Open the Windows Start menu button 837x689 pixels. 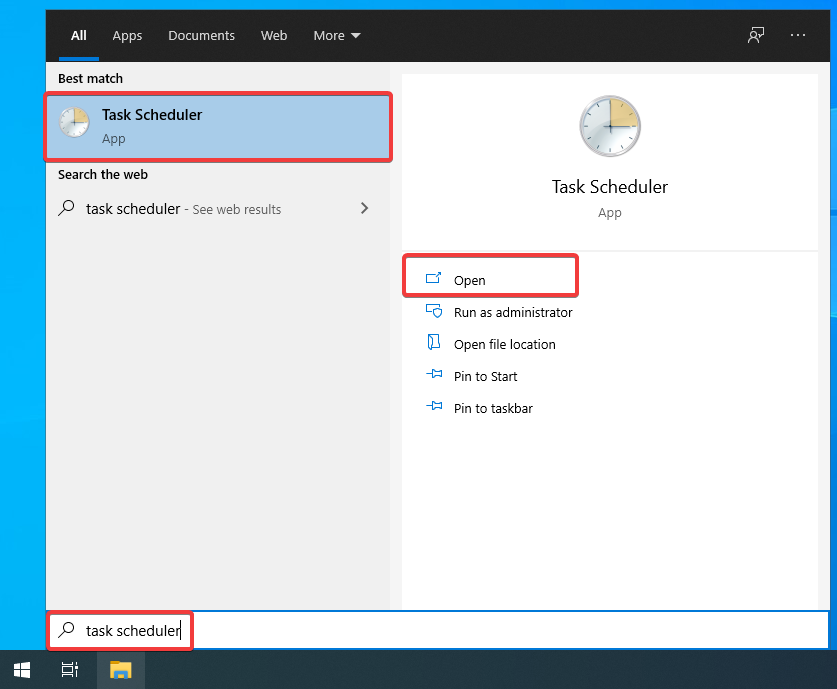point(22,670)
